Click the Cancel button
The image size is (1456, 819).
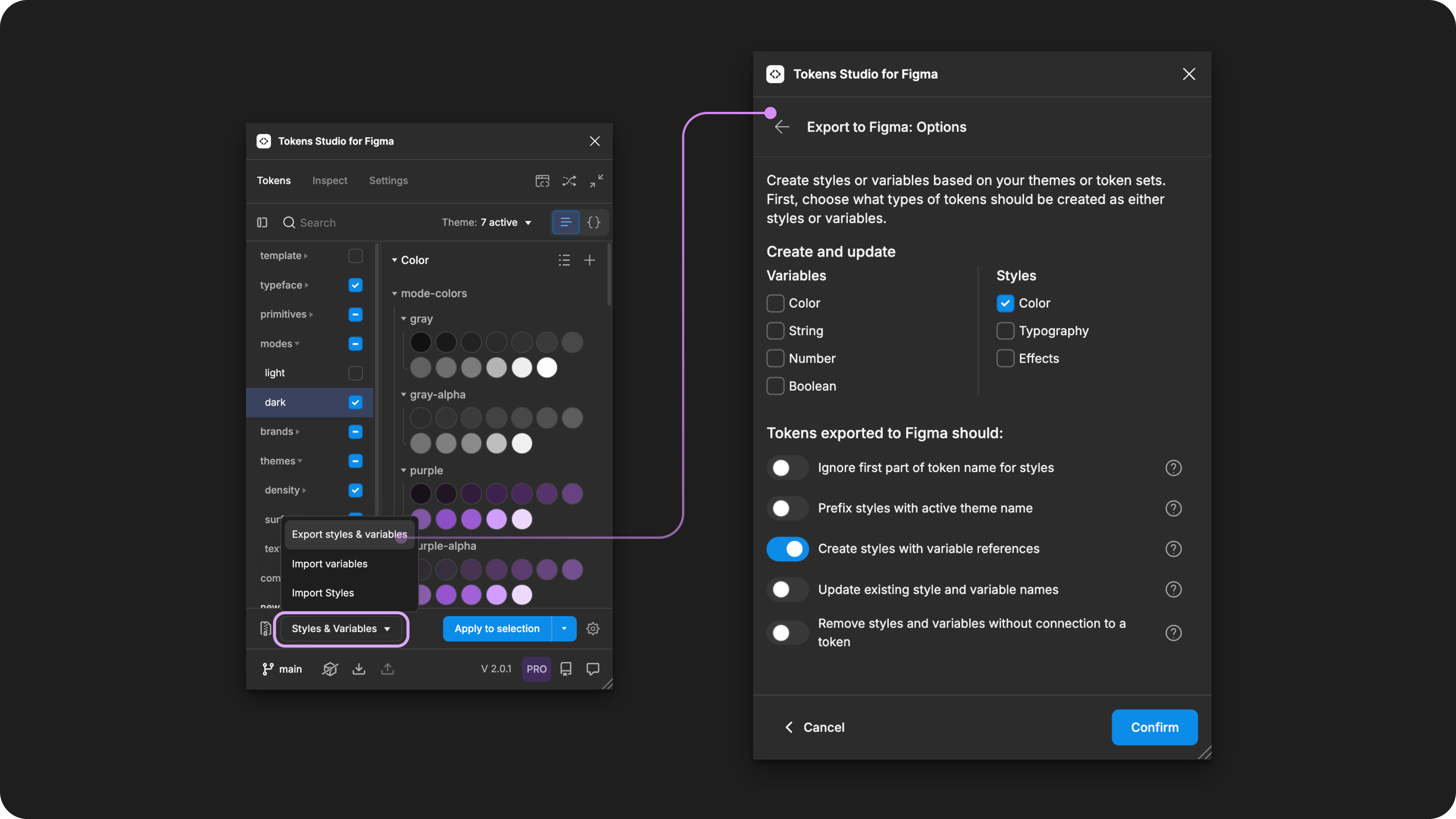pos(814,728)
